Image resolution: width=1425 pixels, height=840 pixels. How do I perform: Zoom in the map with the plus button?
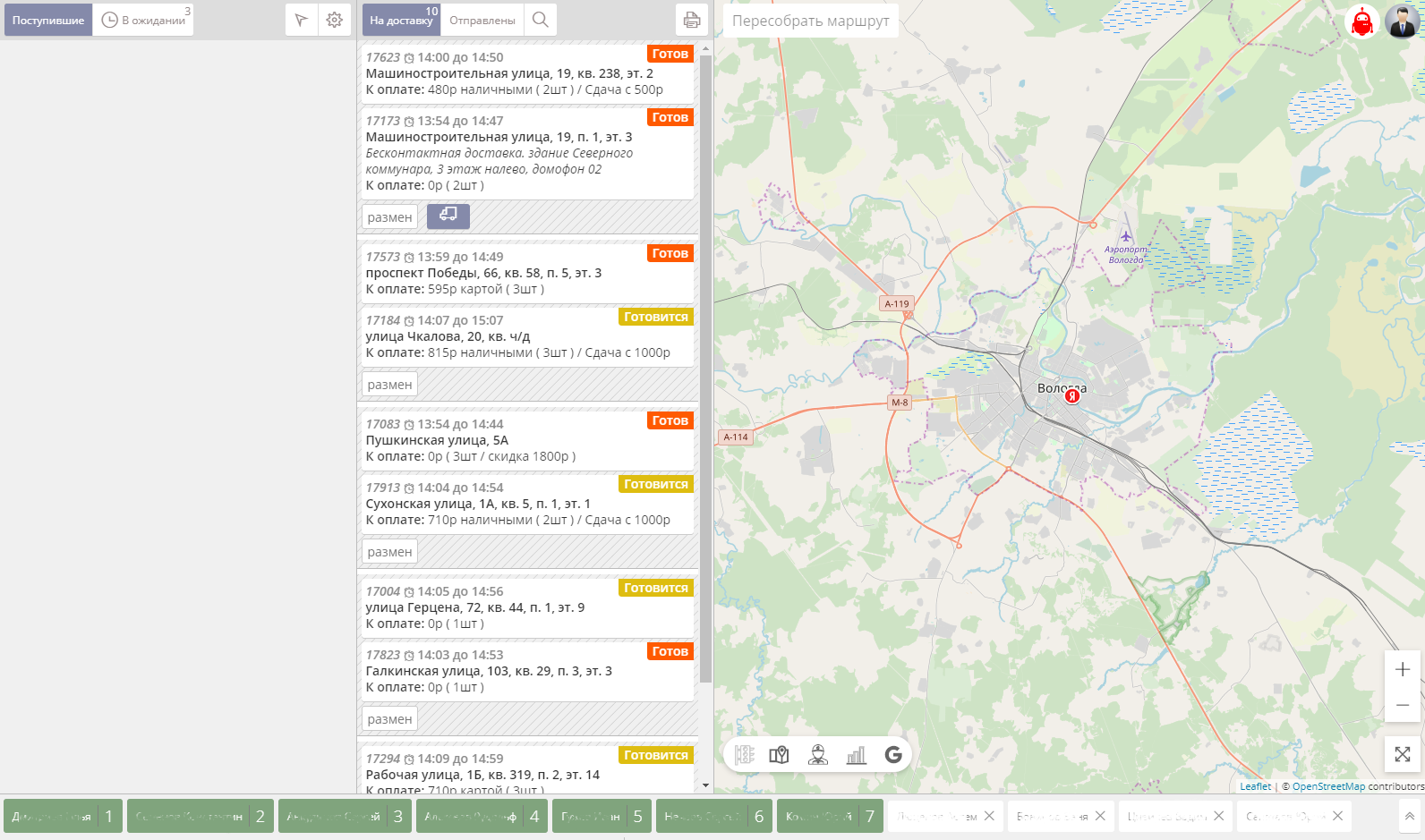[x=1402, y=669]
